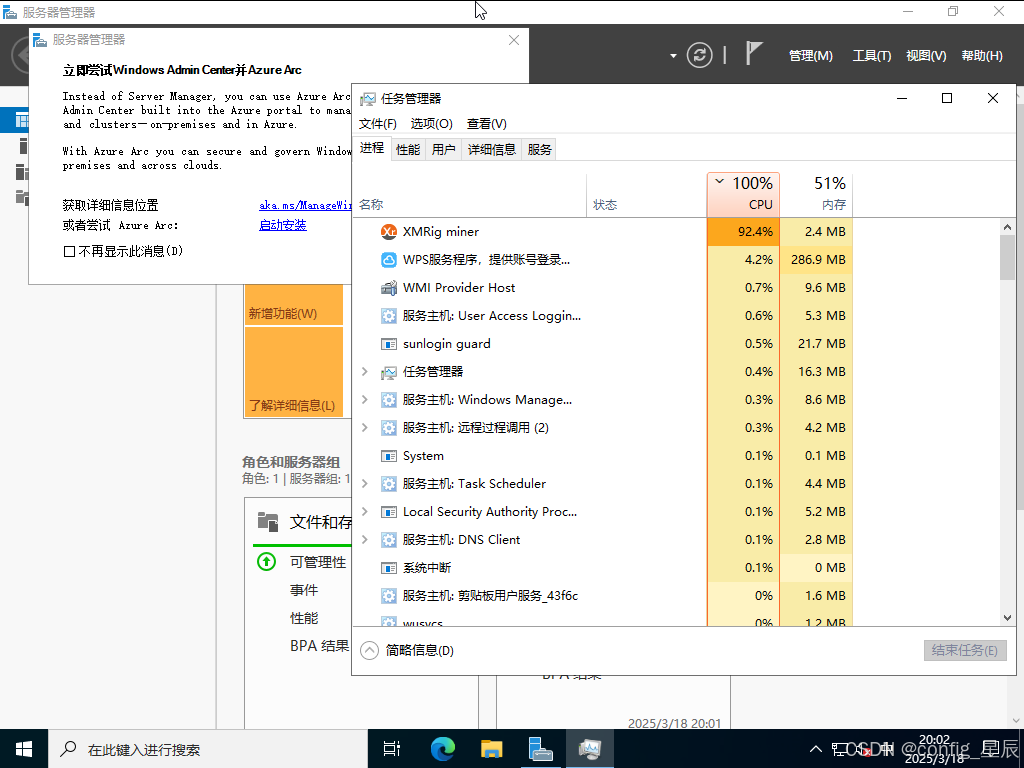
Task: Click the 系统中断 process icon
Action: (389, 568)
